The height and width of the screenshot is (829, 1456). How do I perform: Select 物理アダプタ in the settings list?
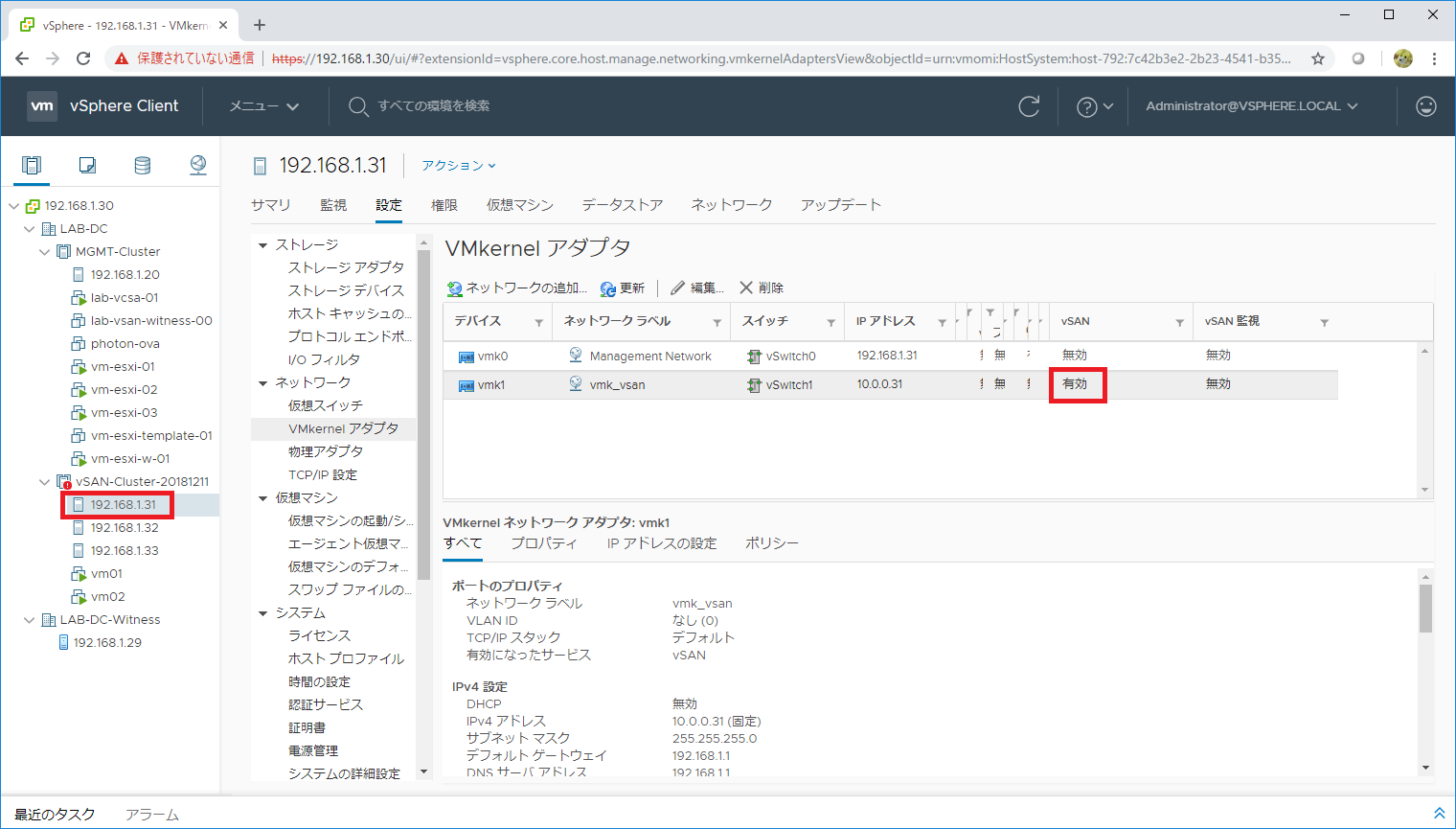click(x=326, y=451)
